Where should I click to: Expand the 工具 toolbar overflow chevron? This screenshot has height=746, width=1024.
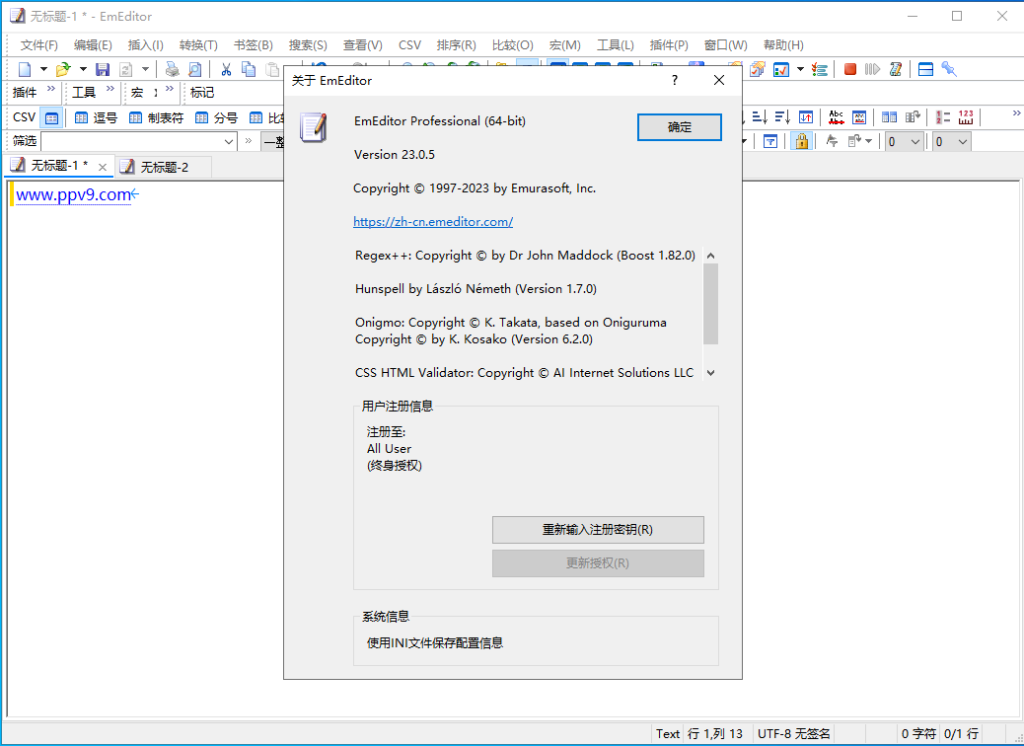tap(110, 89)
